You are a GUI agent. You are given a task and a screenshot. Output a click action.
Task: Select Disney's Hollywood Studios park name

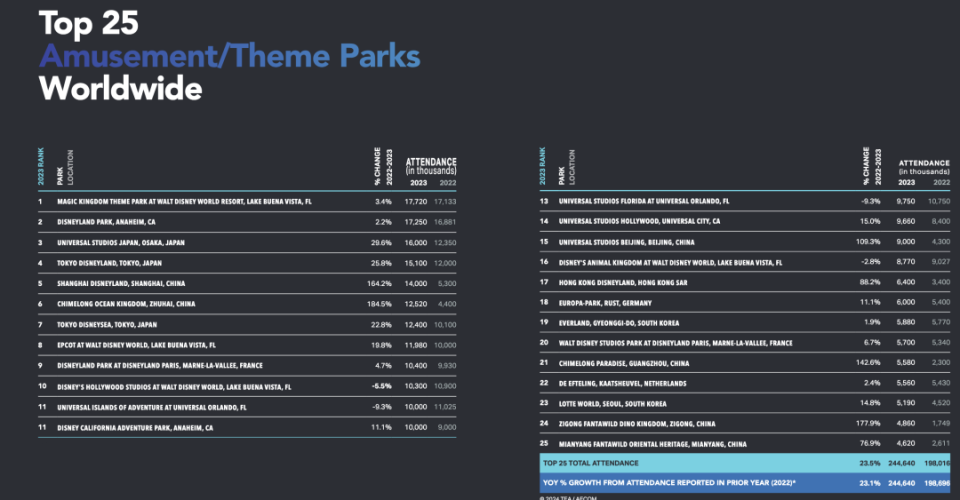174,387
